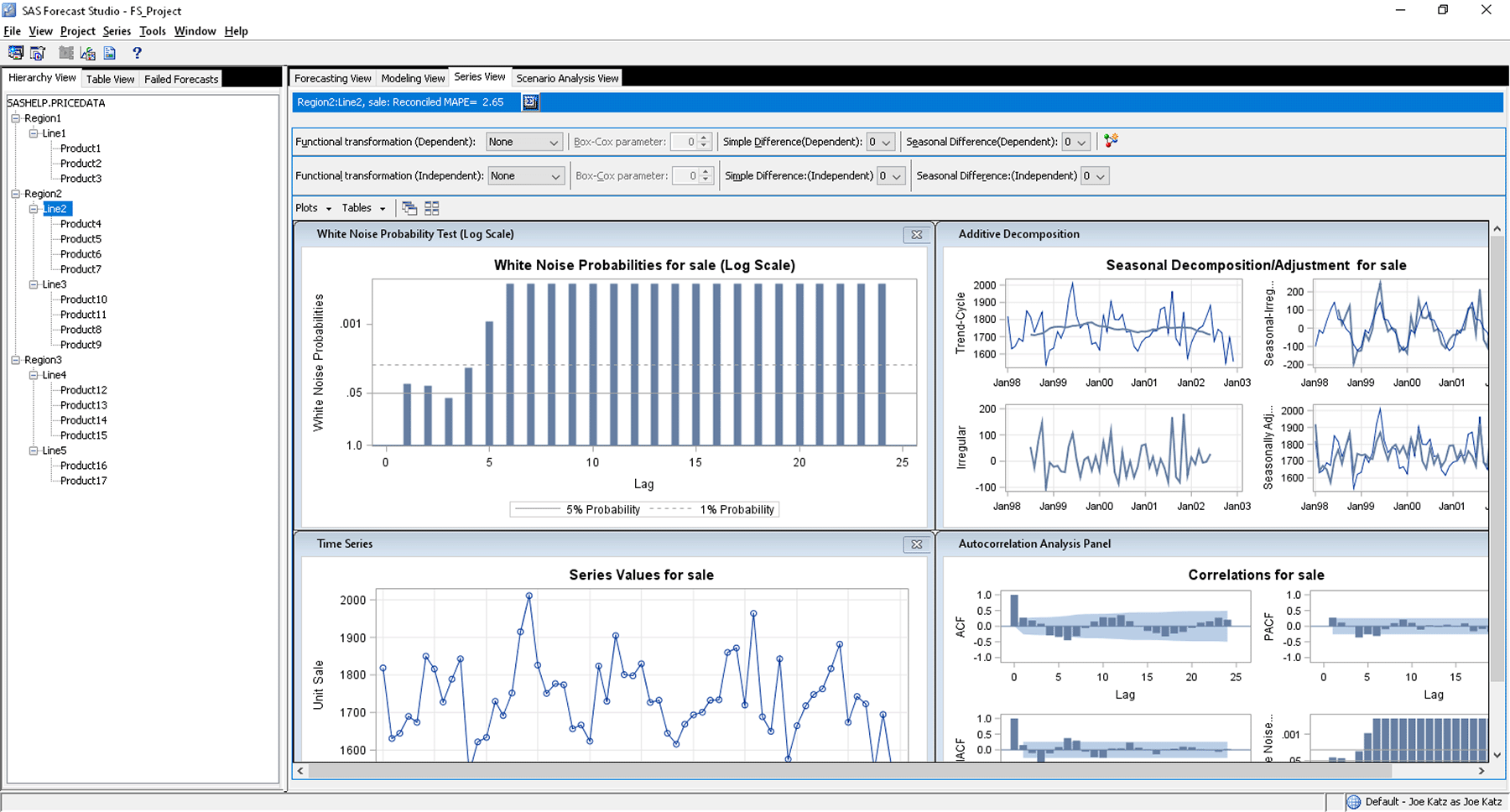This screenshot has height=812, width=1510.
Task: Select SASHELP.PRICEDATA root node
Action: (x=56, y=103)
